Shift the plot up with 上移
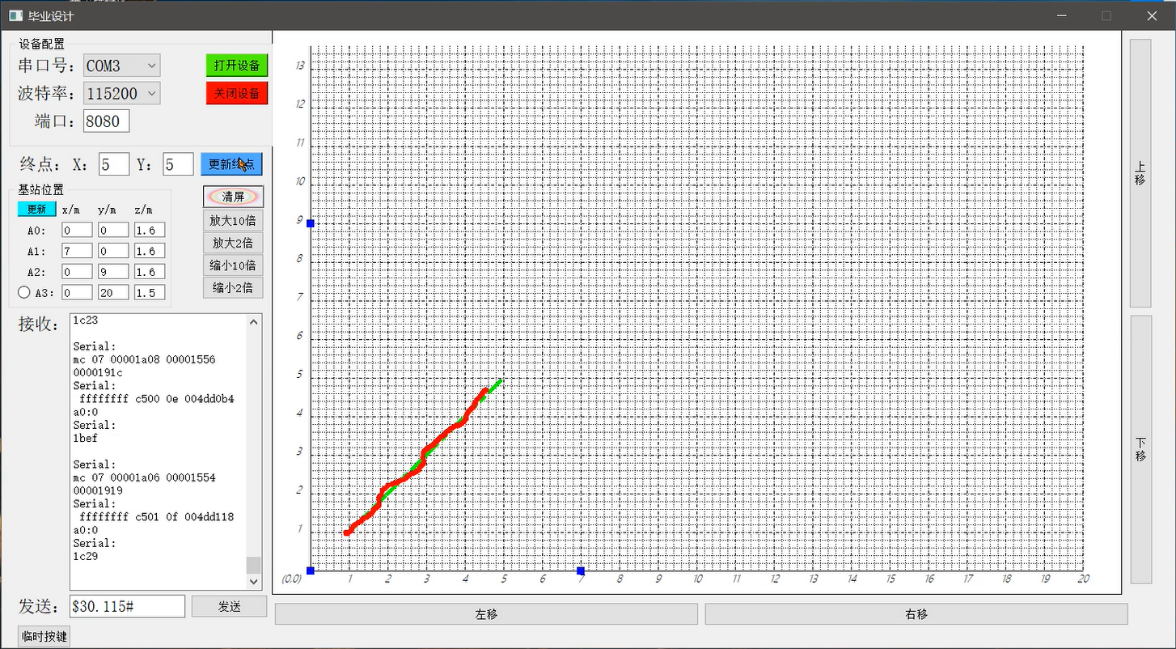 point(1140,173)
